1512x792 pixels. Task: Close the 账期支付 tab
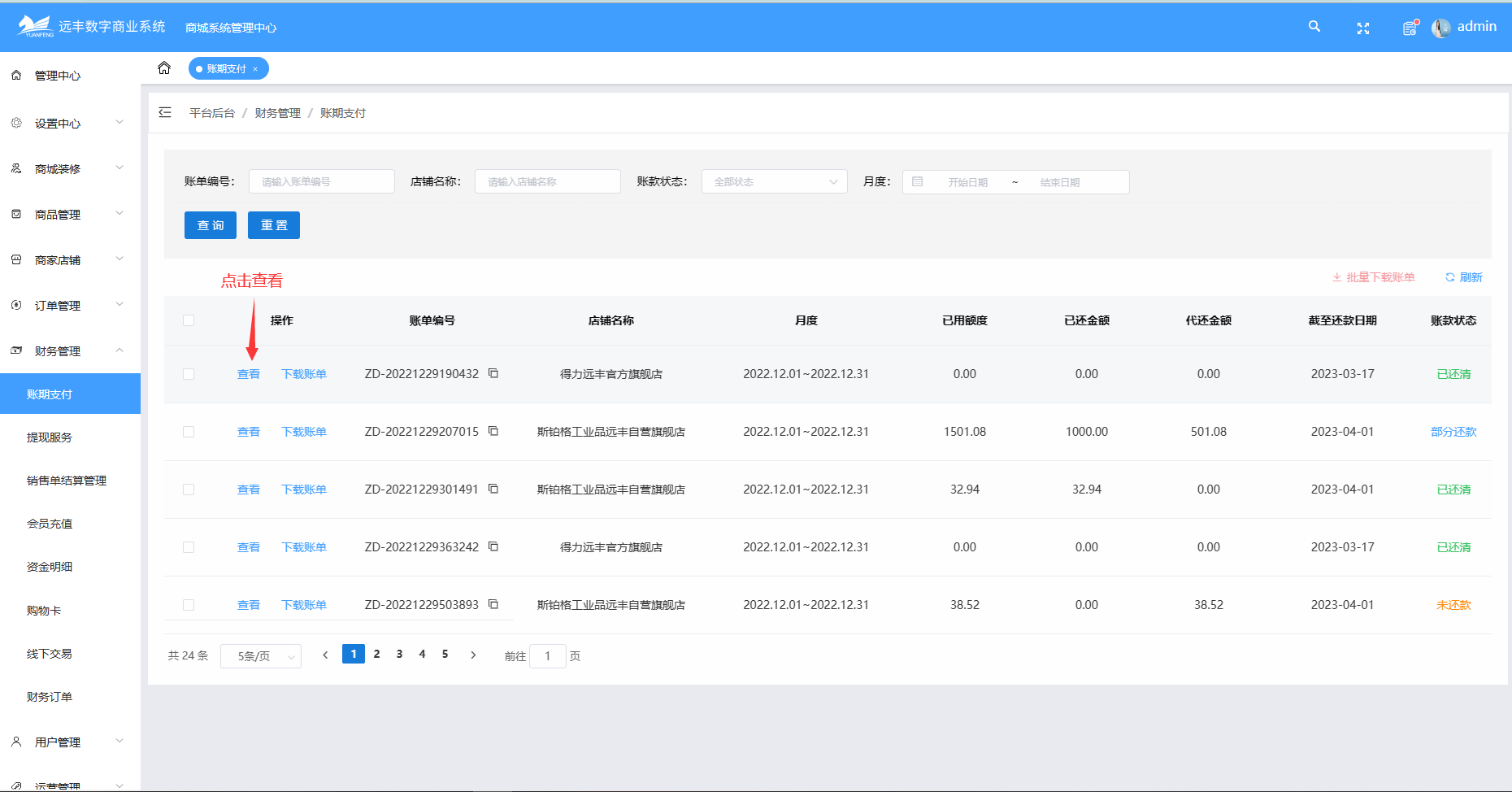point(255,69)
